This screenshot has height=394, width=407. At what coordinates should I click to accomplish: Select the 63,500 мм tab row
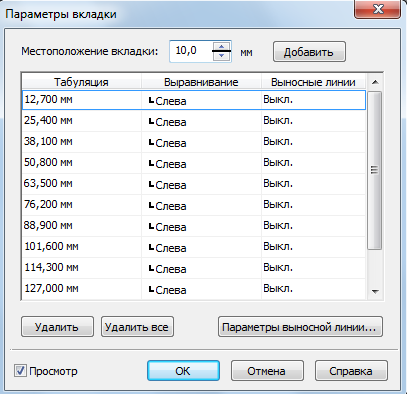[194, 183]
